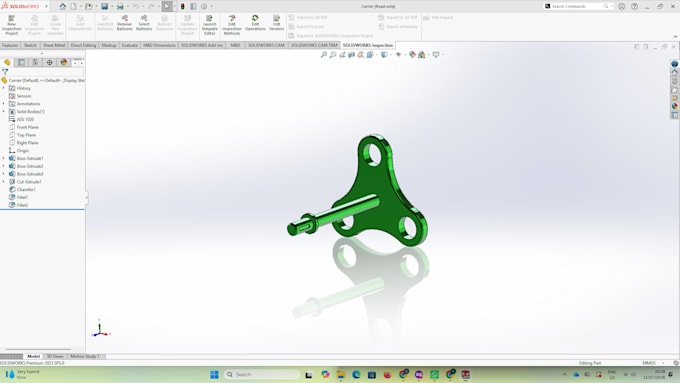Click Previous View icon in heads-up toolbar
The width and height of the screenshot is (680, 383).
pyautogui.click(x=342, y=55)
